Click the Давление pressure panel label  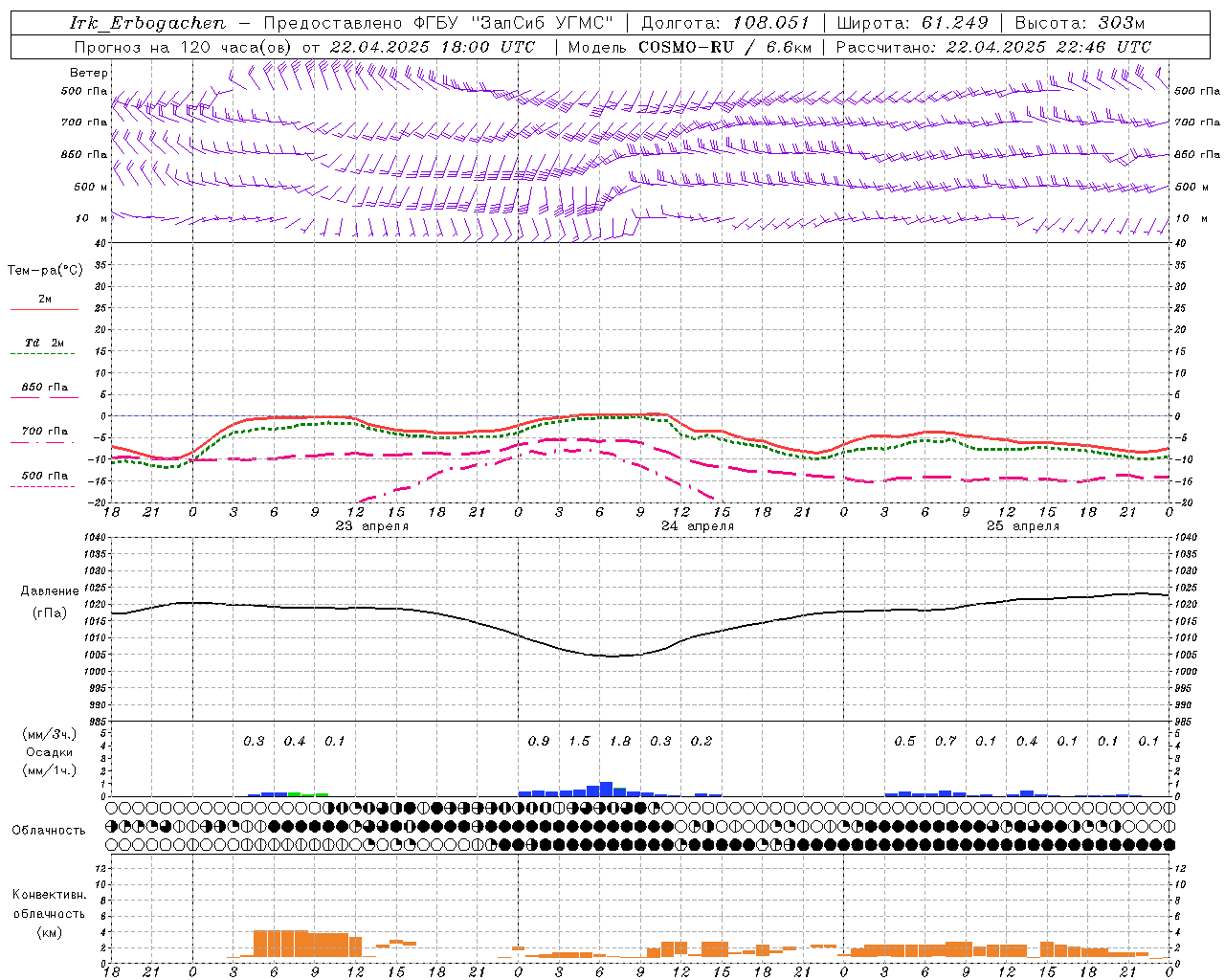point(50,591)
